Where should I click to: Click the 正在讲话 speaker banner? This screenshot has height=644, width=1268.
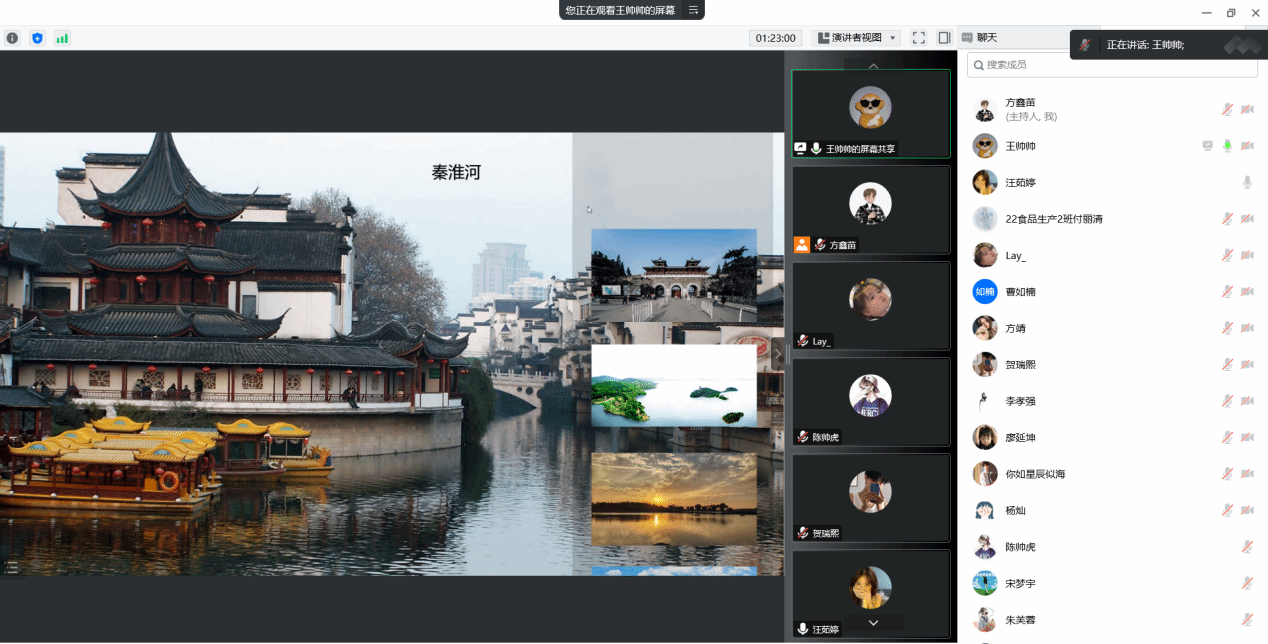coord(1145,45)
